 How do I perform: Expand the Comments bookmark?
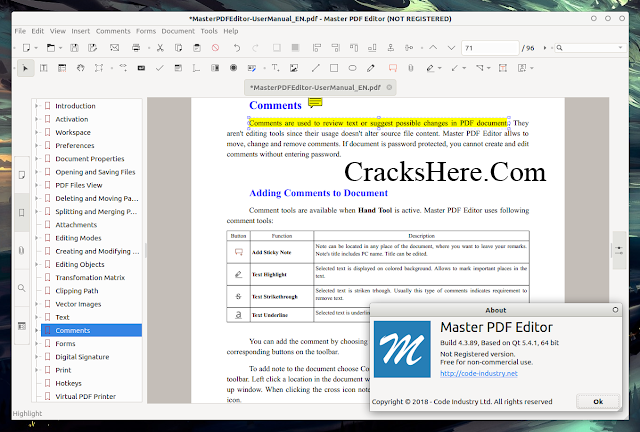coord(36,330)
